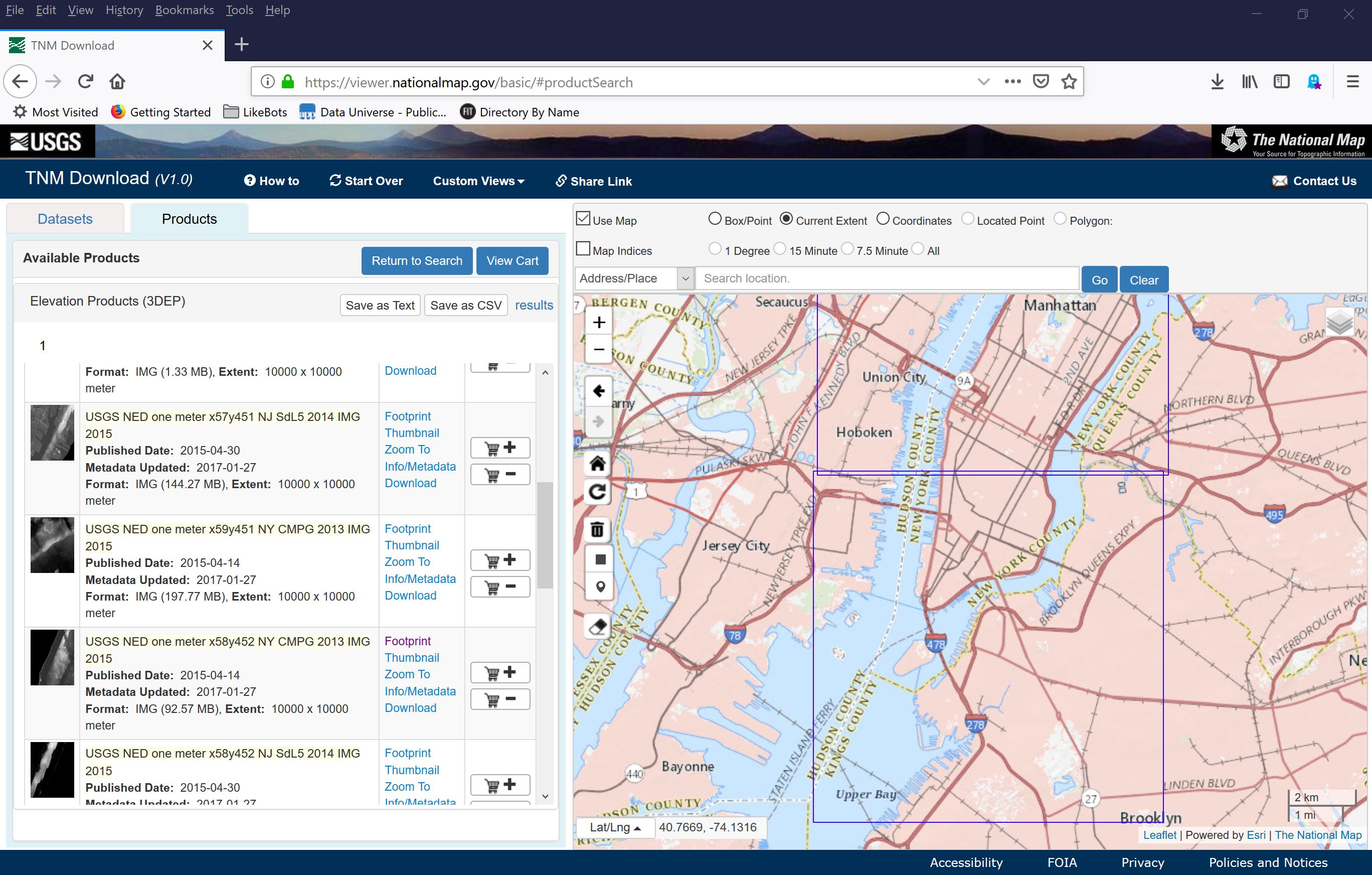
Task: Open the Address/Place dropdown
Action: tap(633, 279)
